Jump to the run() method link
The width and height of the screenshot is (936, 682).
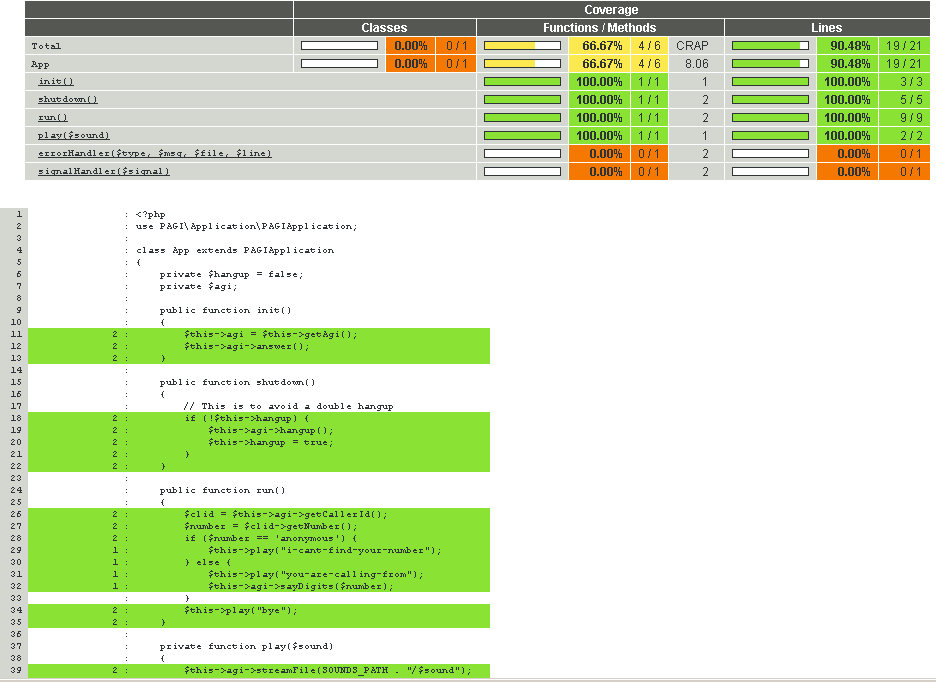click(x=53, y=118)
